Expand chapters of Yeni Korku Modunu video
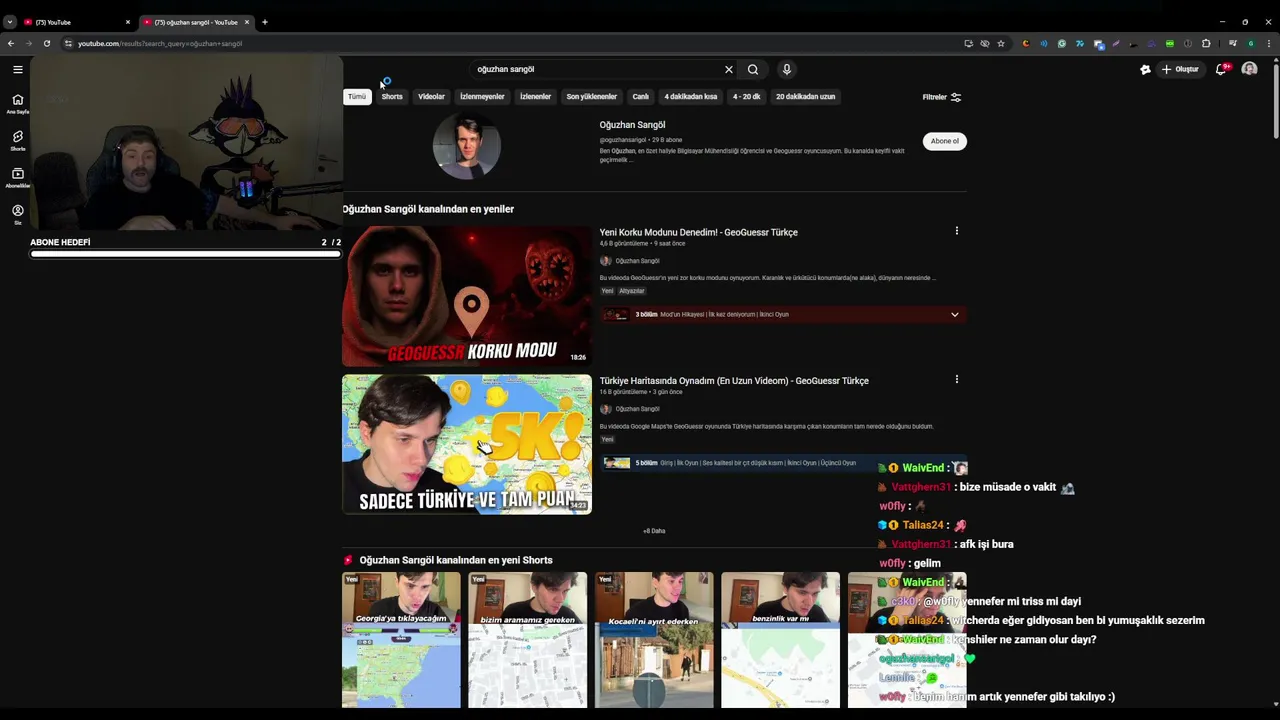 tap(954, 314)
